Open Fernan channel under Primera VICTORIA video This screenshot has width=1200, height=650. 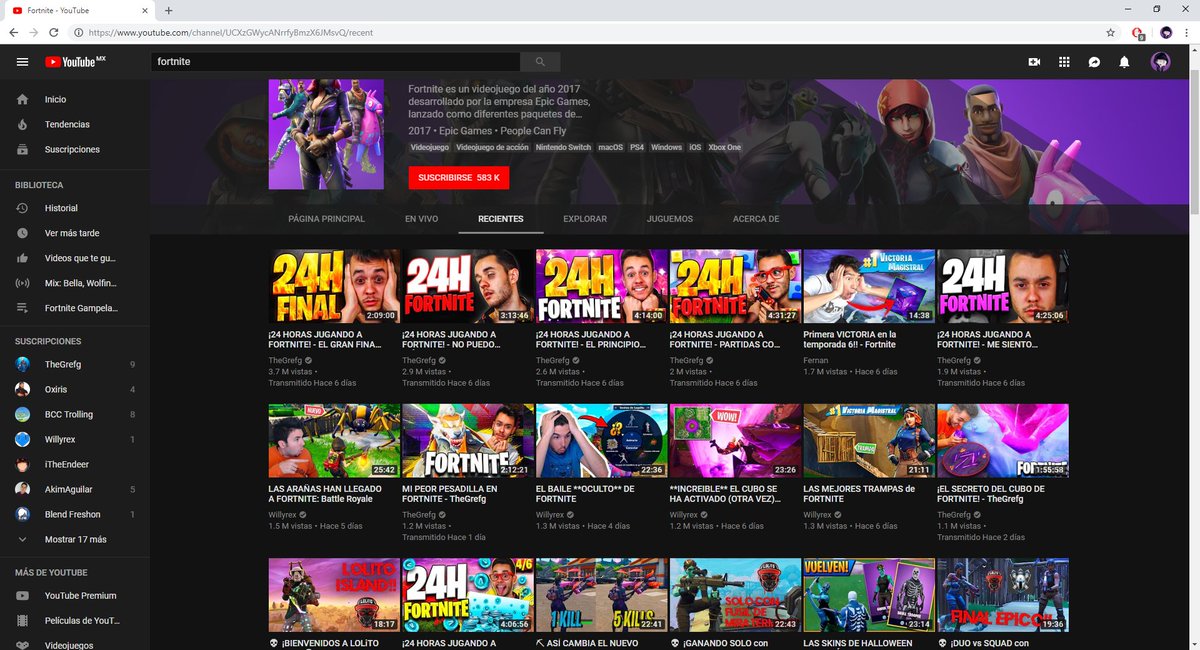(816, 360)
